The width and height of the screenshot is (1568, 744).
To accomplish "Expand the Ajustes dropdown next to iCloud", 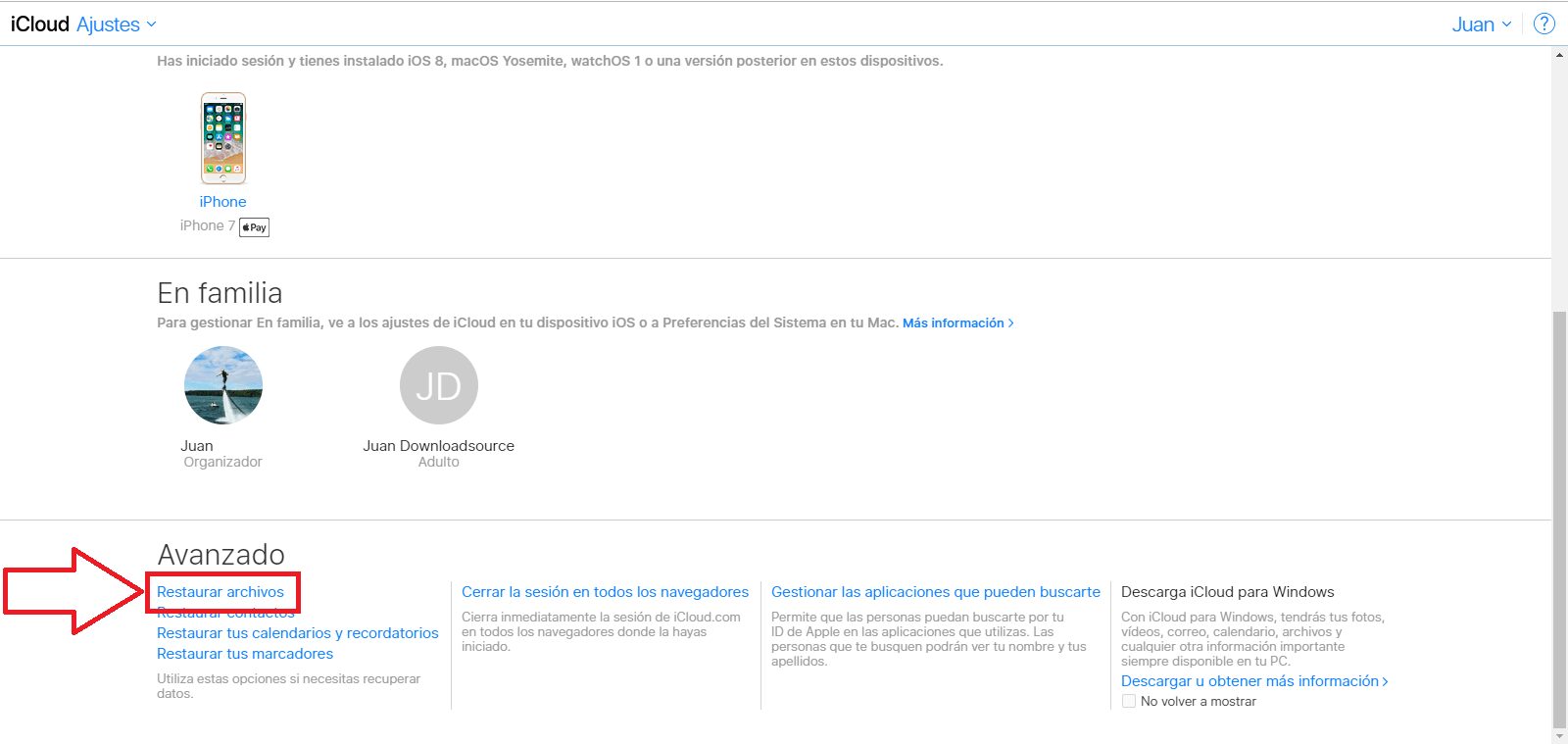I will 116,25.
